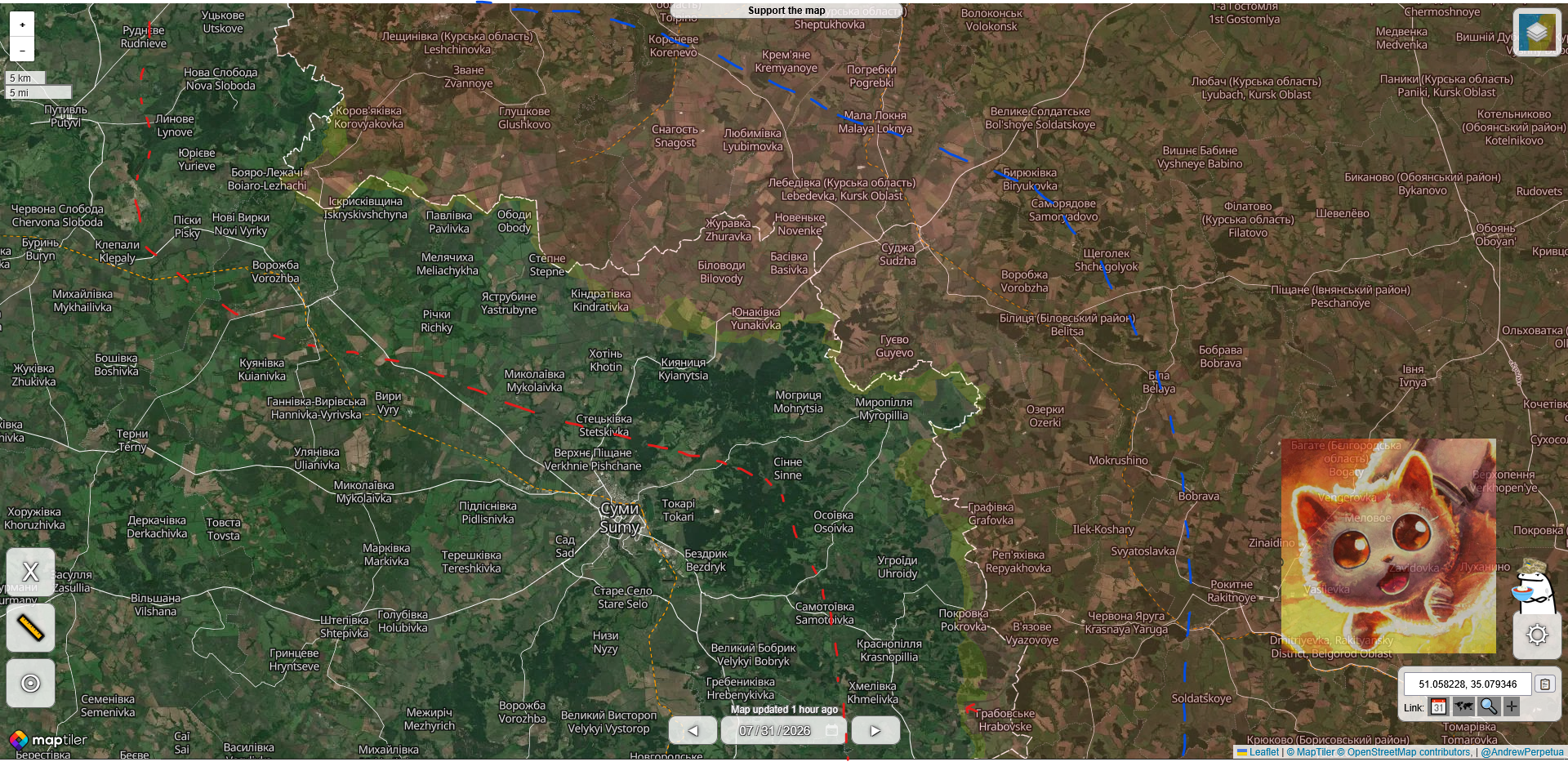Open the settings gear button

(1536, 635)
